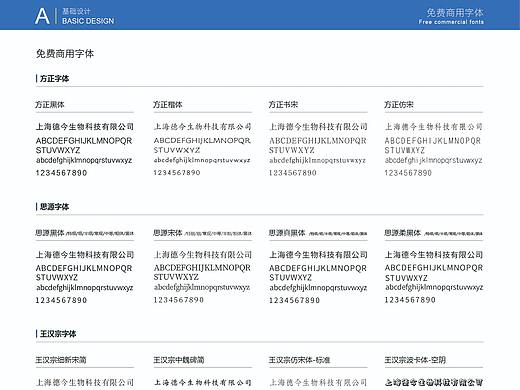Image resolution: width=520 pixels, height=390 pixels.
Task: Click the 1234567890 digits under 思源真黑体
Action: [294, 300]
